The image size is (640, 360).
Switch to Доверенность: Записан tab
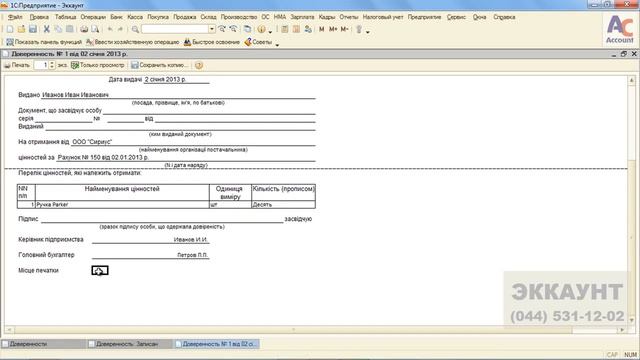(x=129, y=344)
